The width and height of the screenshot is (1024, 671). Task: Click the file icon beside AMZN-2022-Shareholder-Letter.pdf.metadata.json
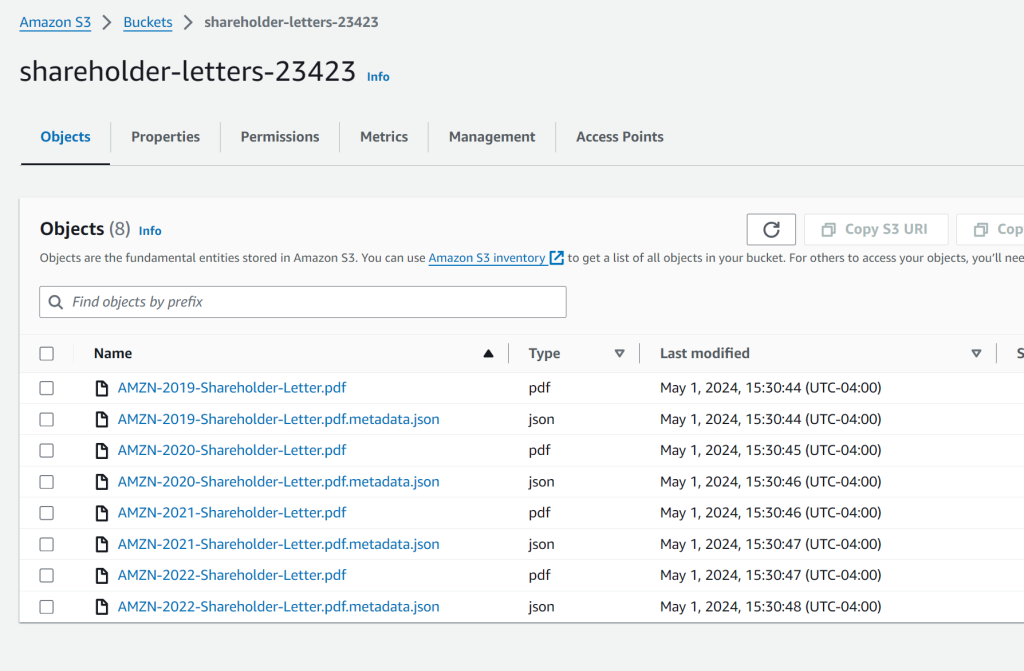102,606
